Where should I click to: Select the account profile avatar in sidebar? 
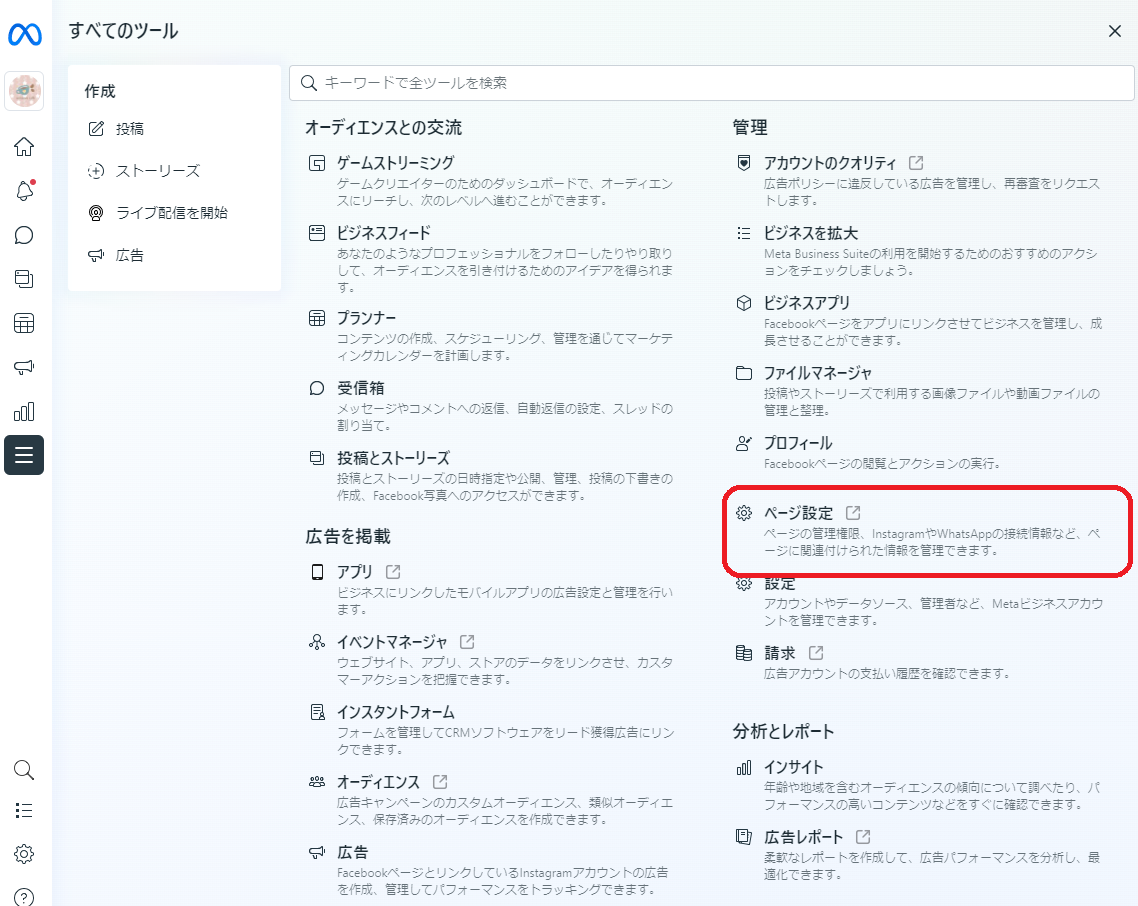(x=24, y=91)
